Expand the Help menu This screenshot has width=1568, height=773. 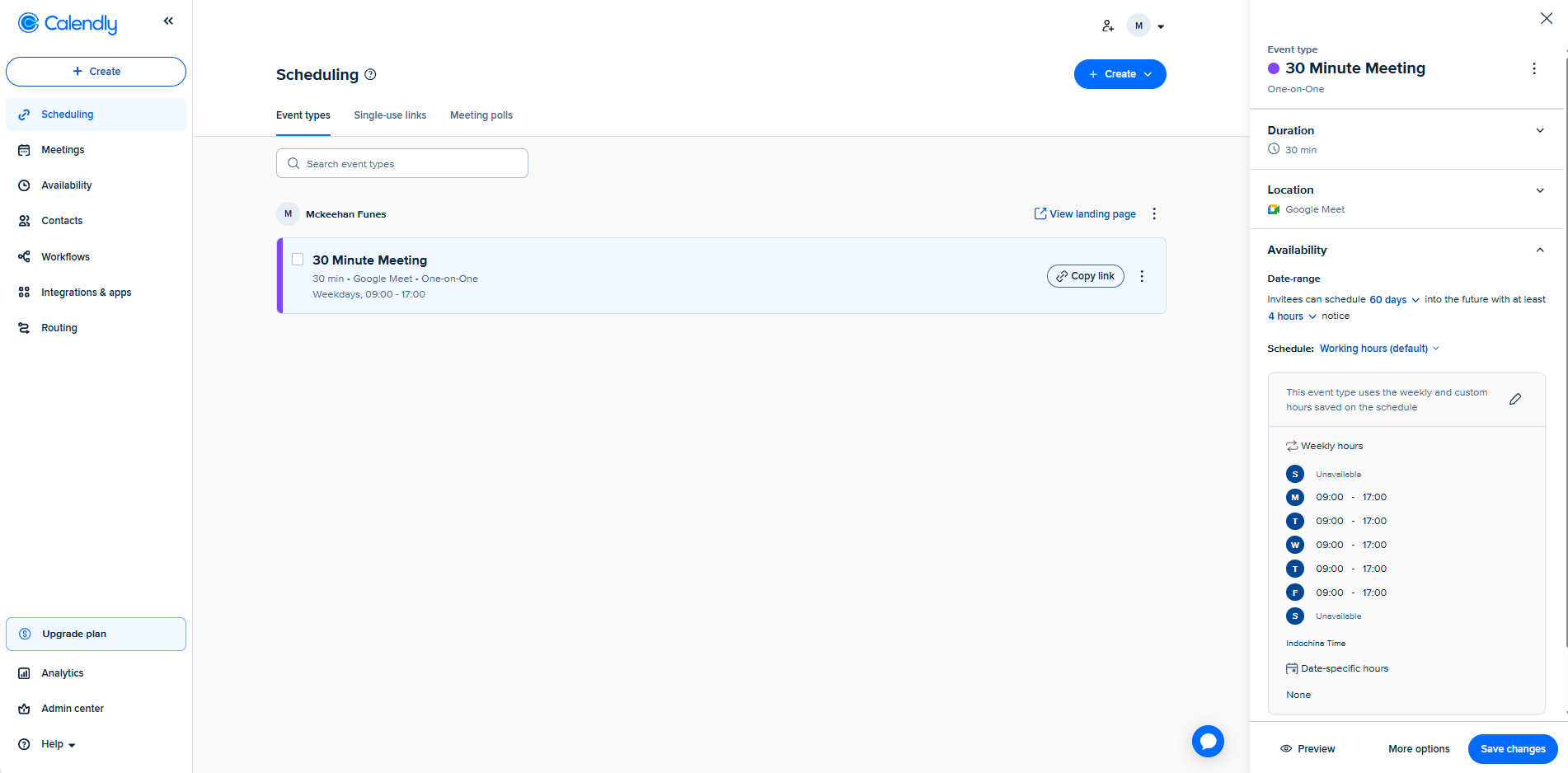(x=58, y=744)
